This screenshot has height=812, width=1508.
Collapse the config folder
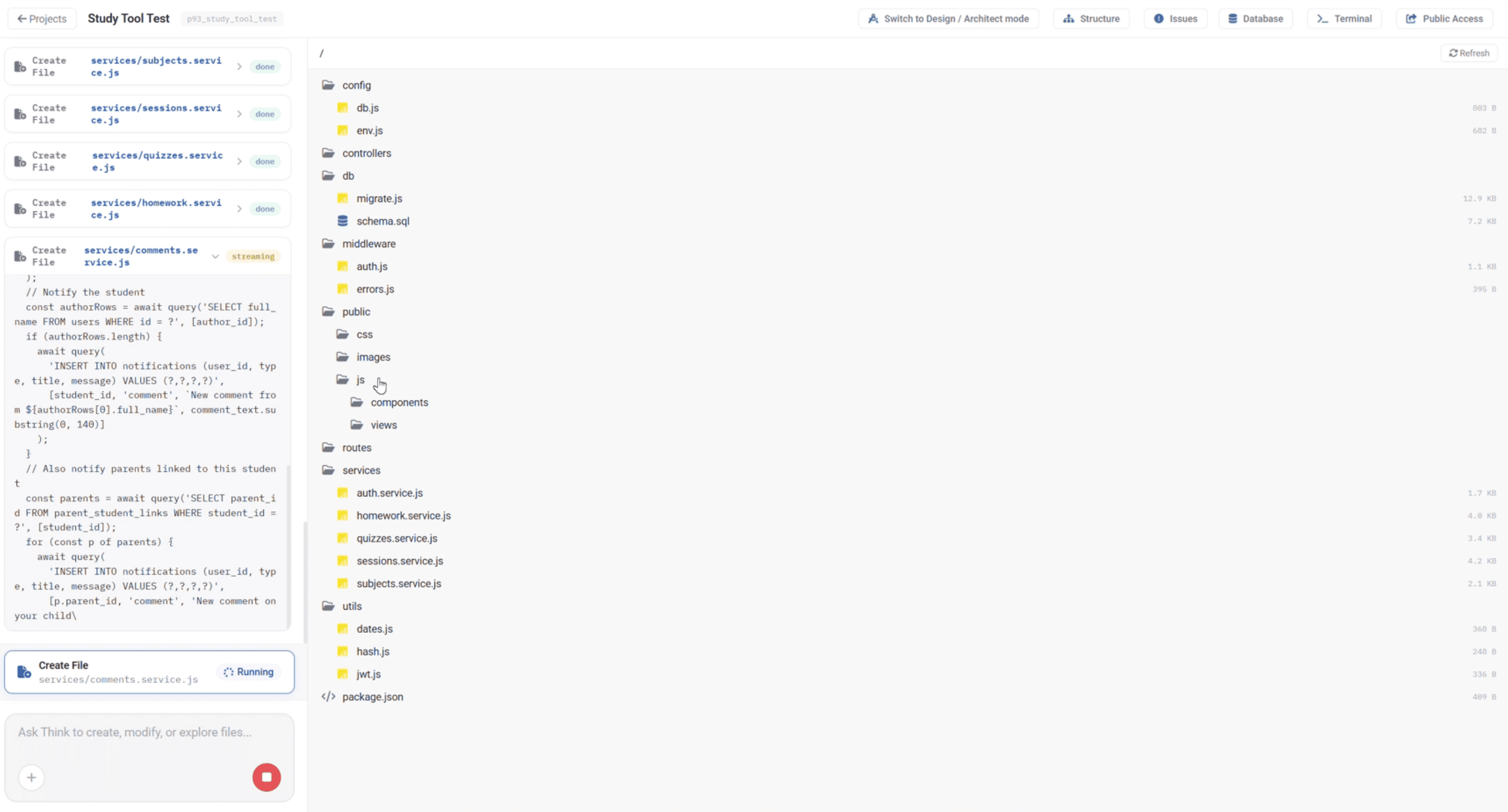pyautogui.click(x=357, y=86)
